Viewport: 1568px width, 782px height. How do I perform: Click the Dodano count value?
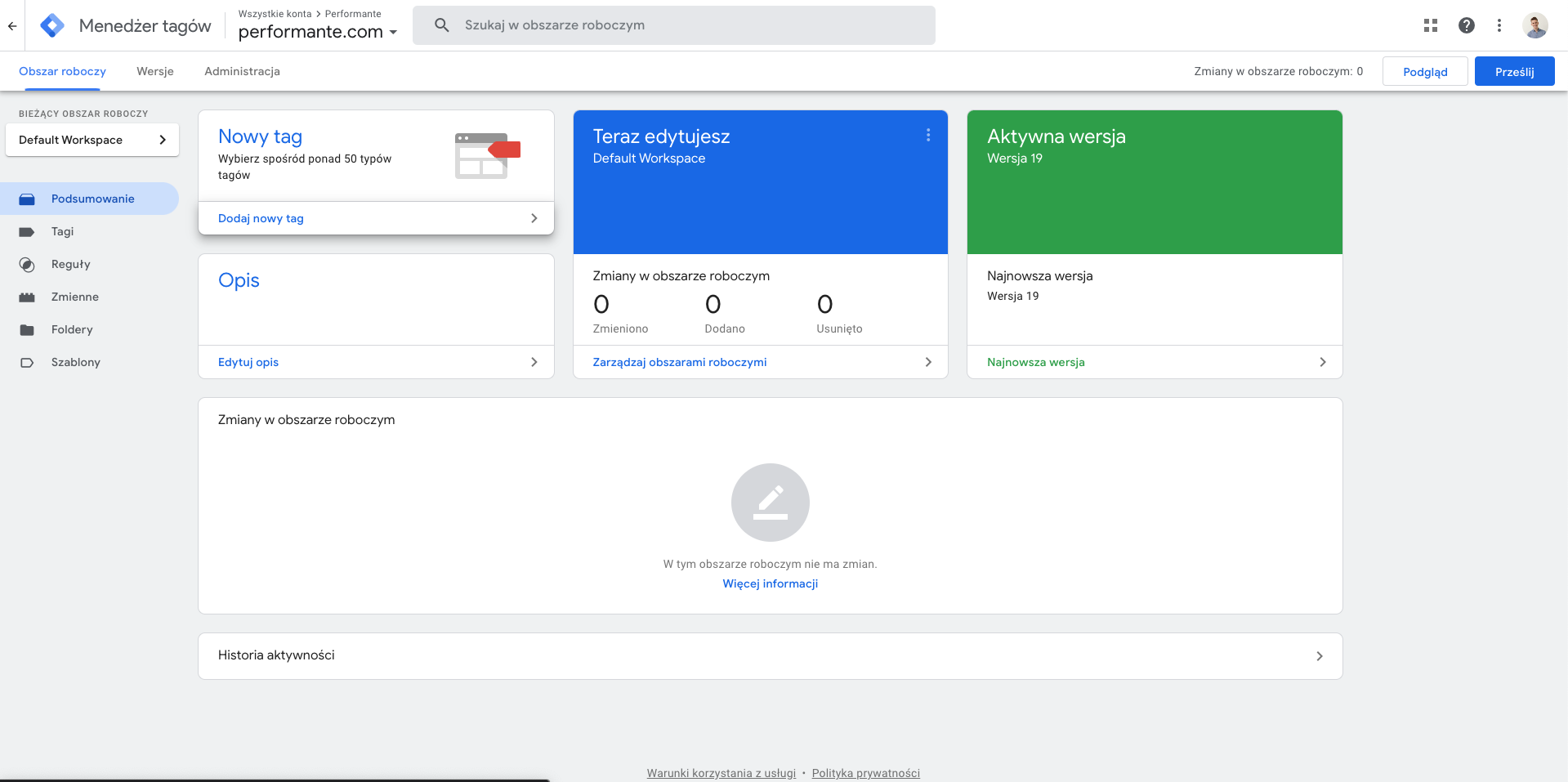pyautogui.click(x=713, y=305)
